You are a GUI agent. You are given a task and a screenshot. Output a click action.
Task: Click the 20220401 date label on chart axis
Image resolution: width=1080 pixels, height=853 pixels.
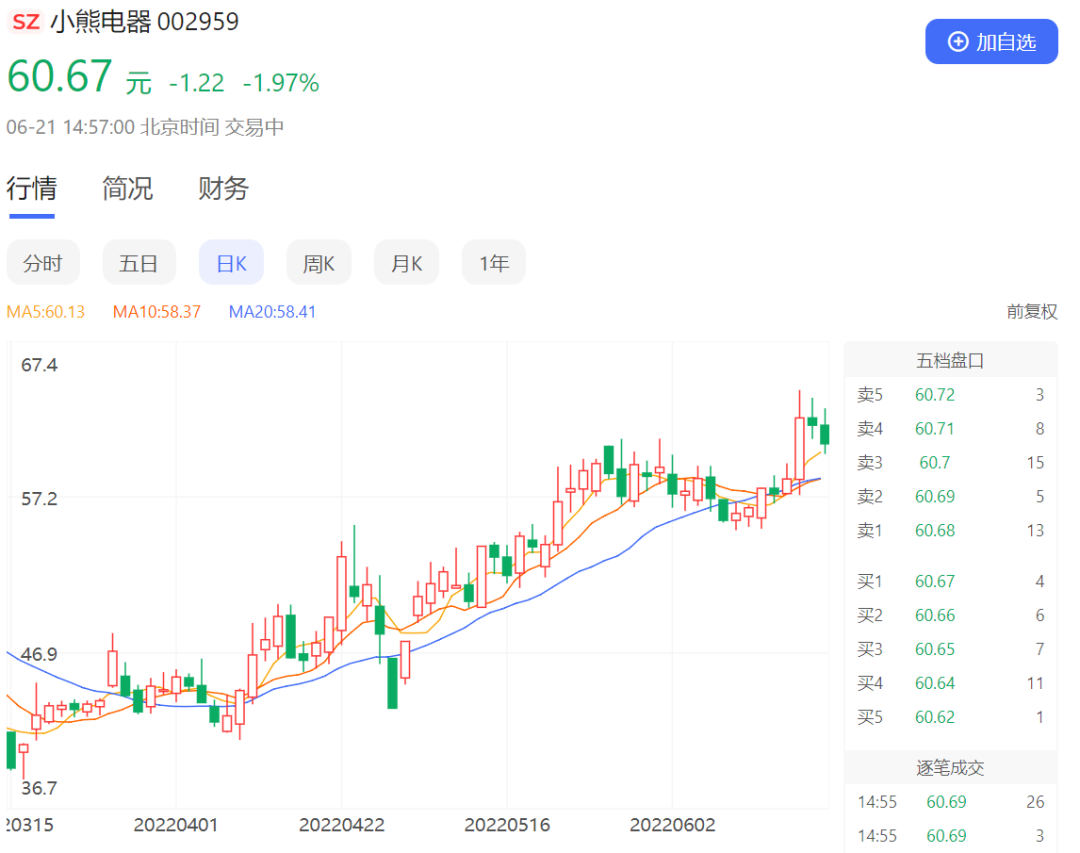point(176,825)
